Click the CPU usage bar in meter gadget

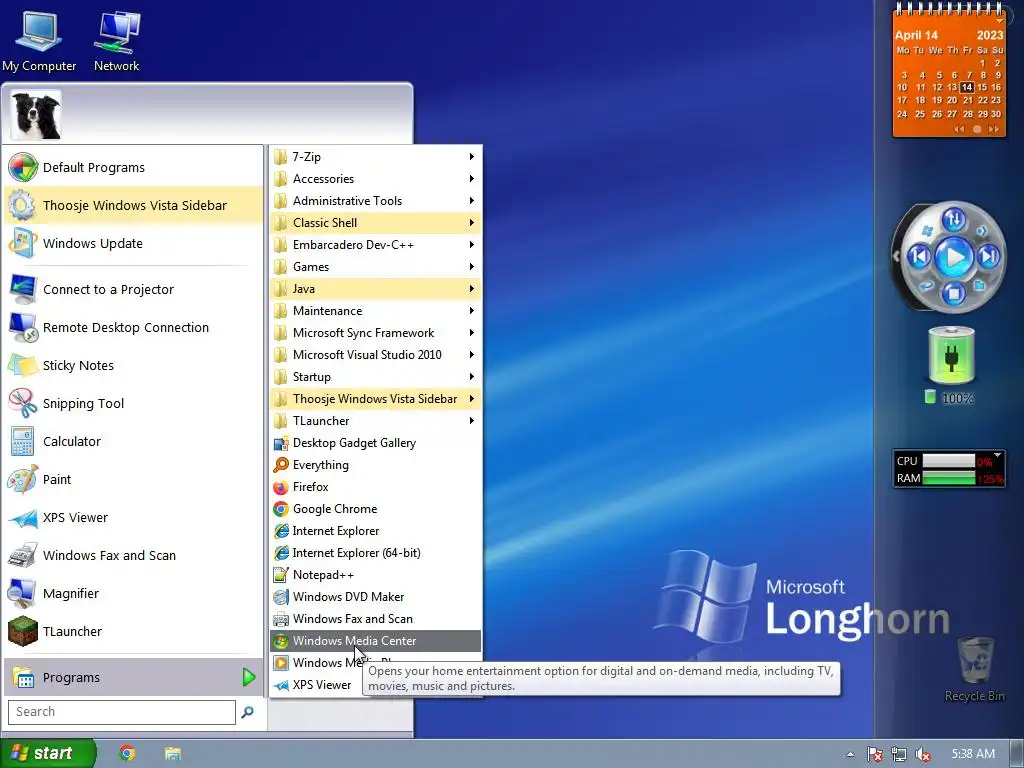[x=949, y=461]
